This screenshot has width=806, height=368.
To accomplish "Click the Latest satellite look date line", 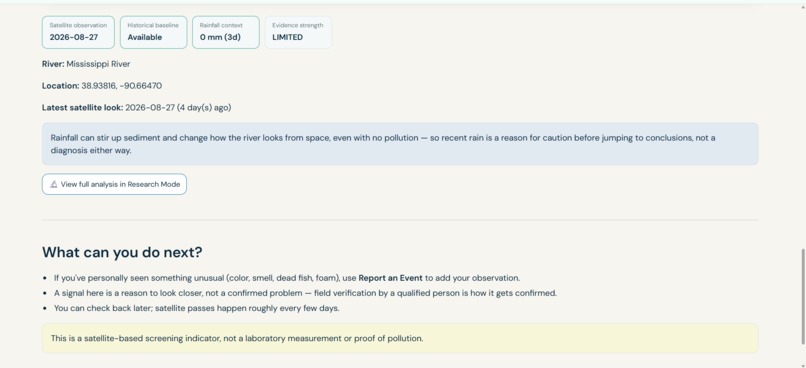I will click(137, 107).
